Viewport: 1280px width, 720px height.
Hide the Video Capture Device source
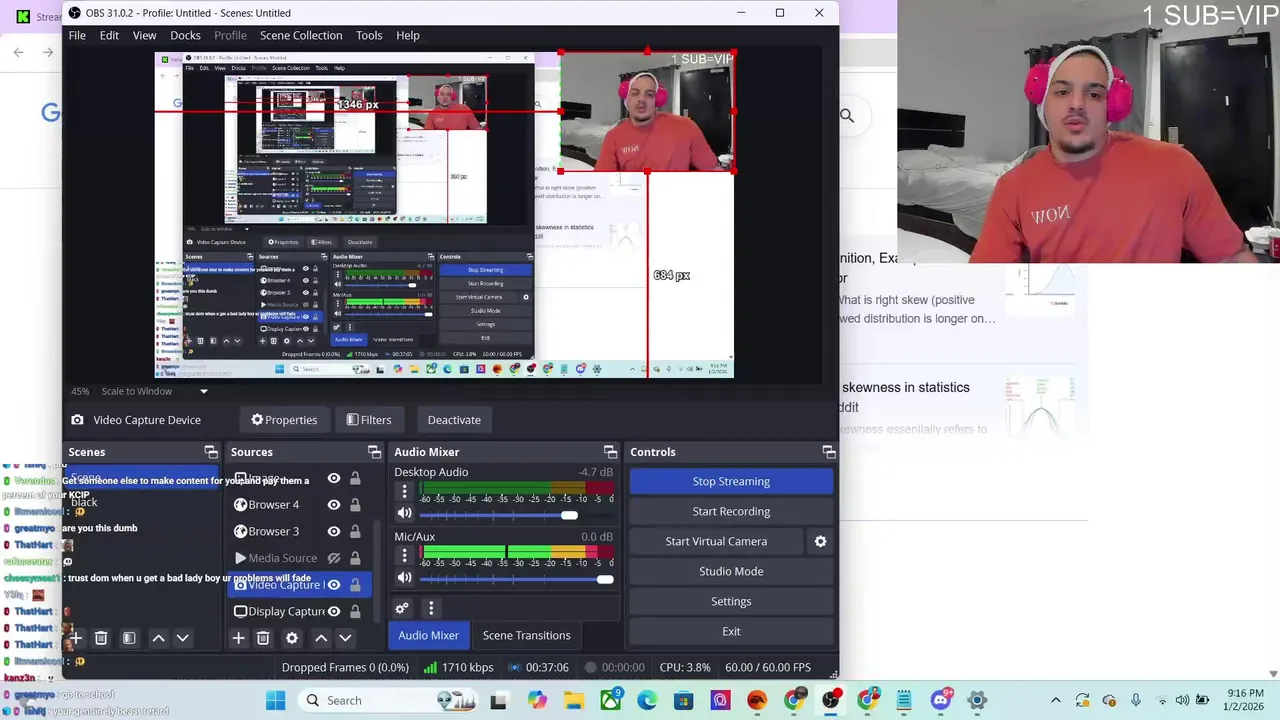click(334, 585)
